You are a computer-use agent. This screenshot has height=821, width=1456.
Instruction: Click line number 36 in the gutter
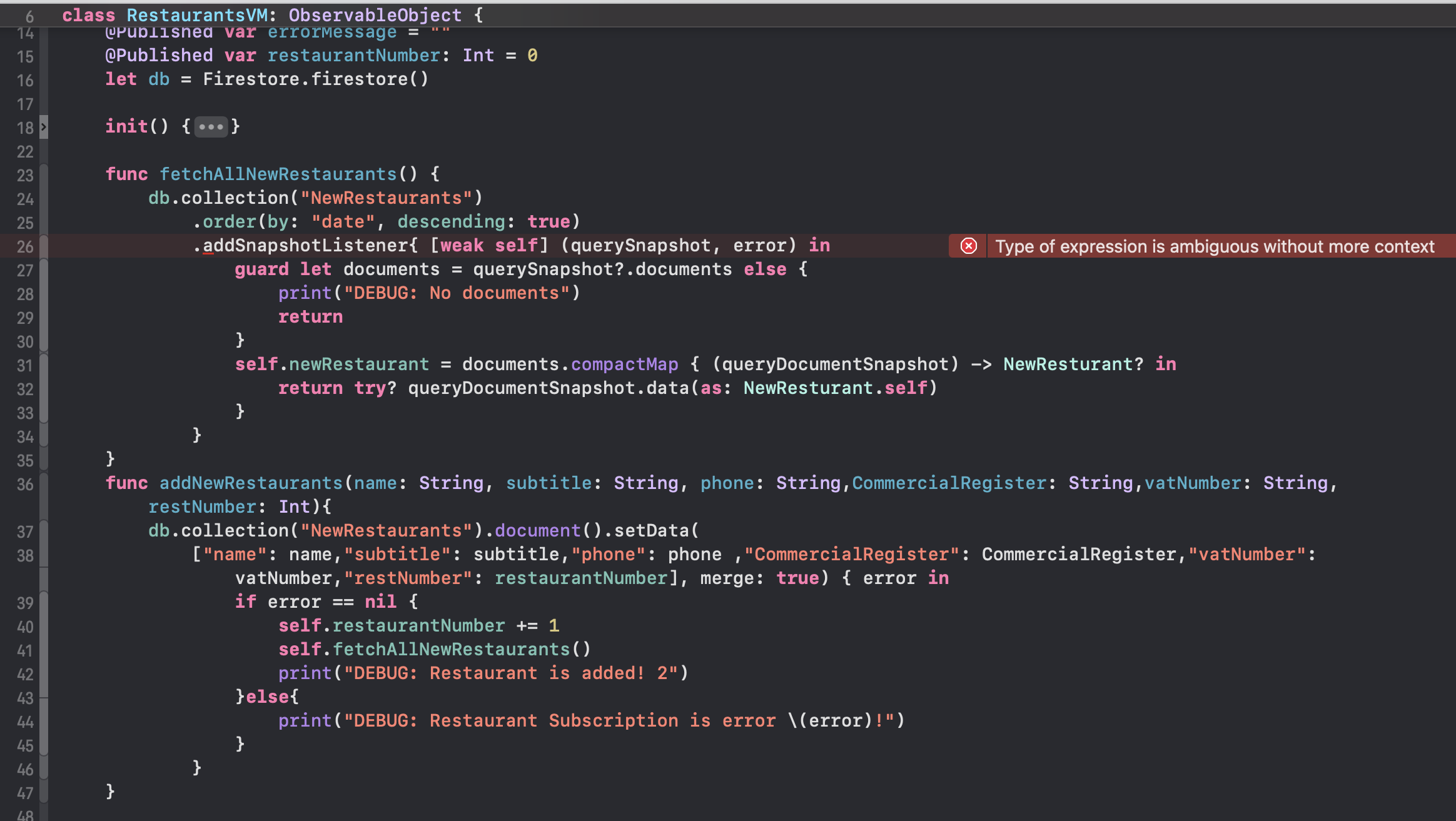pos(25,484)
